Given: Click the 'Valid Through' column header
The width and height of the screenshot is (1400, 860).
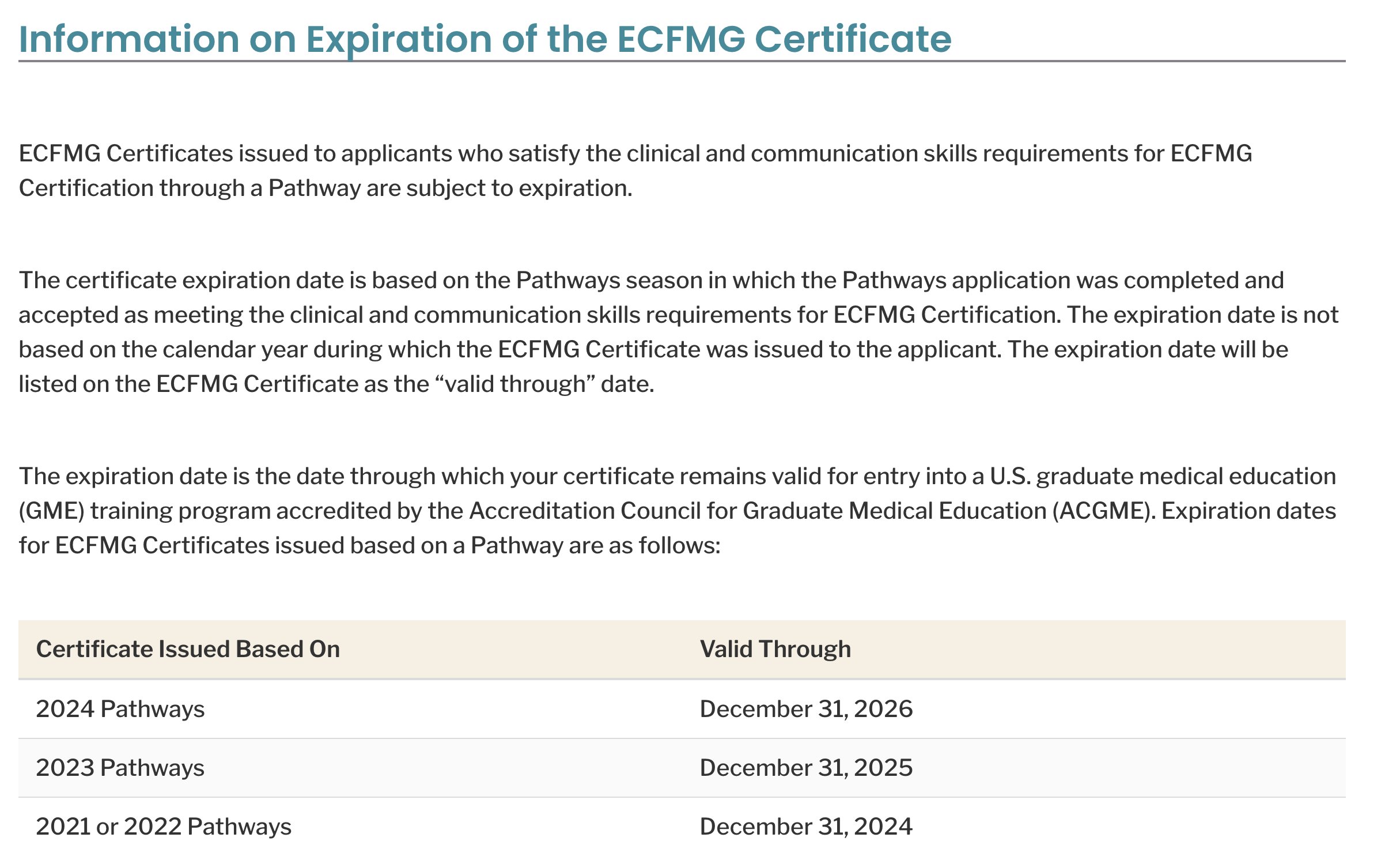Looking at the screenshot, I should 775,649.
